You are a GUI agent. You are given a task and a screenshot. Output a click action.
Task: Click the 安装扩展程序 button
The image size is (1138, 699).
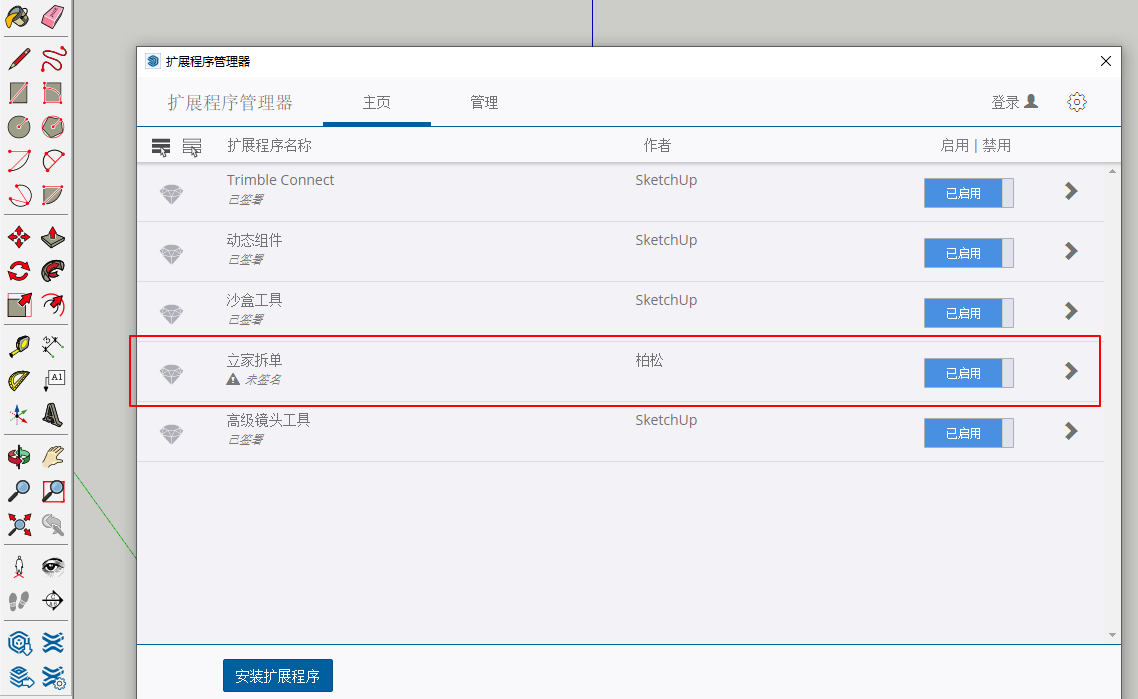point(278,676)
